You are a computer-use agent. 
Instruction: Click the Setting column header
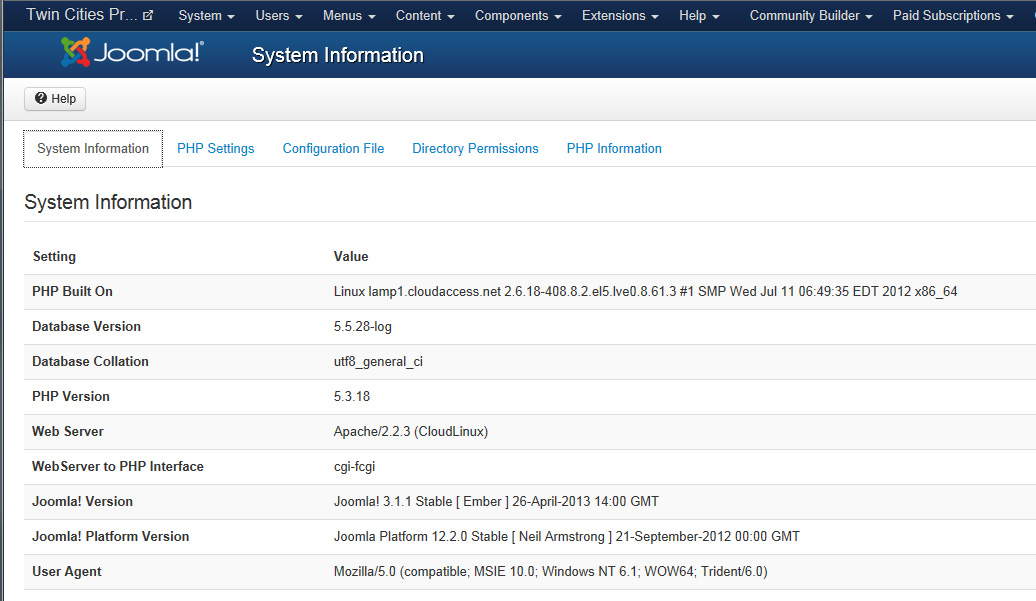(54, 256)
